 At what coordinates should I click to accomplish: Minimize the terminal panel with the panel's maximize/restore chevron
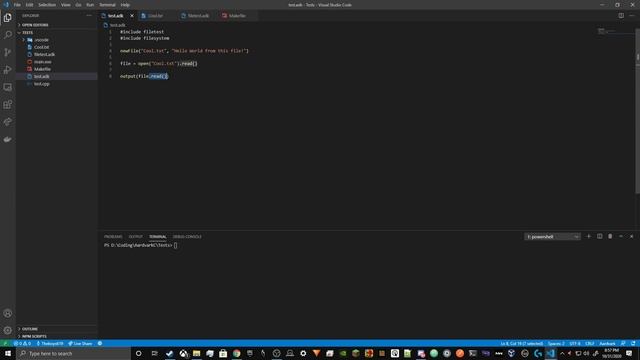pyautogui.click(x=621, y=236)
